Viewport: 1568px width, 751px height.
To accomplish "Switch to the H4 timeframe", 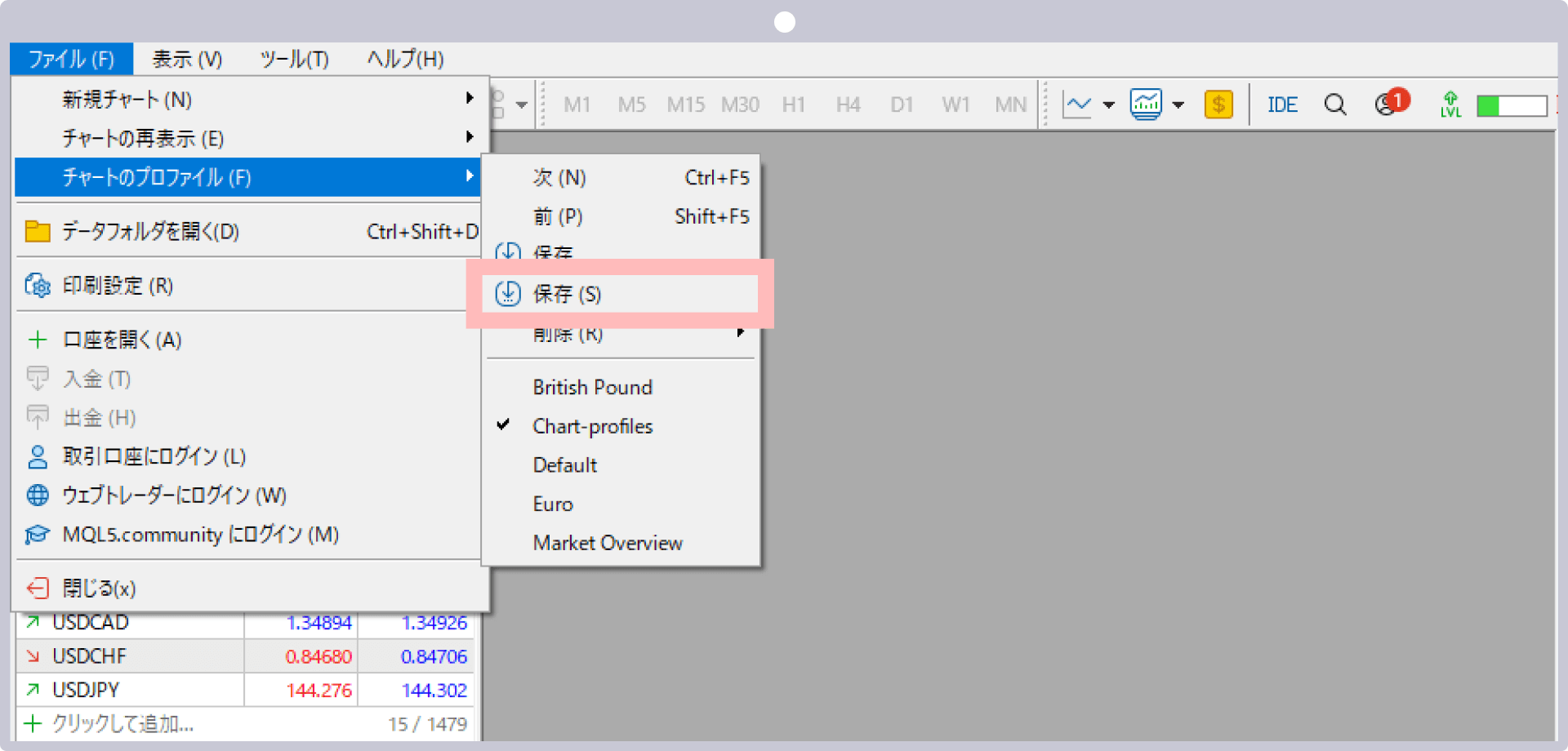I will pyautogui.click(x=848, y=104).
